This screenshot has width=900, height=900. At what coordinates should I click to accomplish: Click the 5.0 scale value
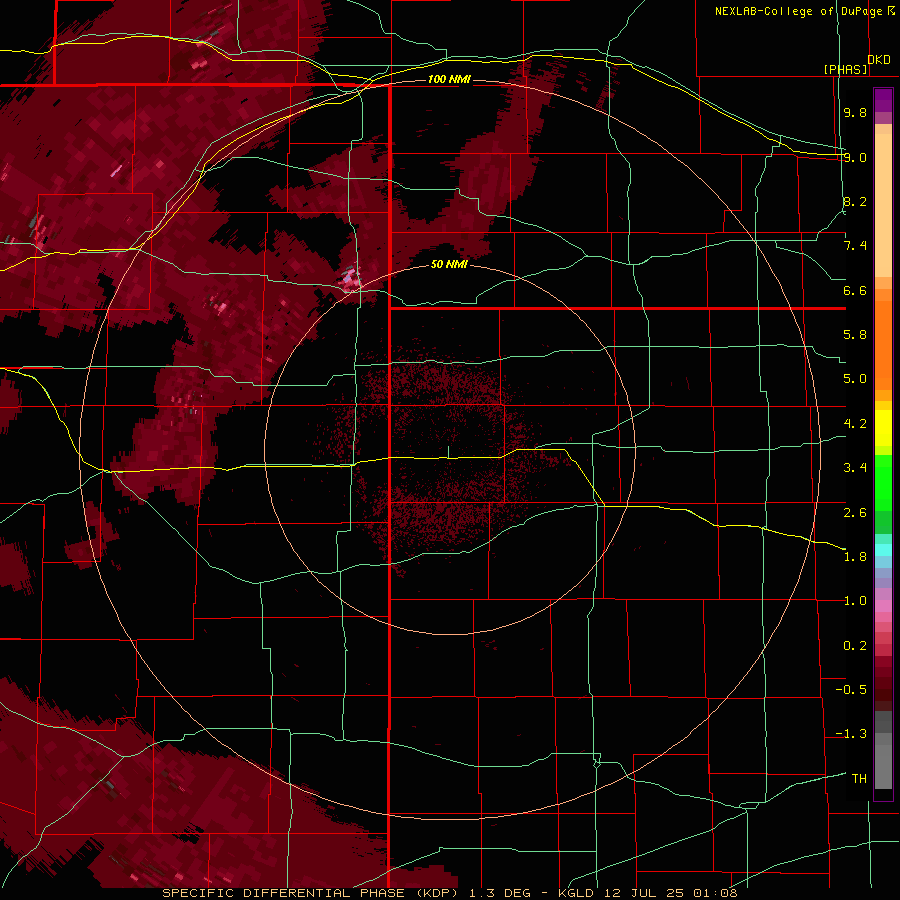pyautogui.click(x=855, y=379)
